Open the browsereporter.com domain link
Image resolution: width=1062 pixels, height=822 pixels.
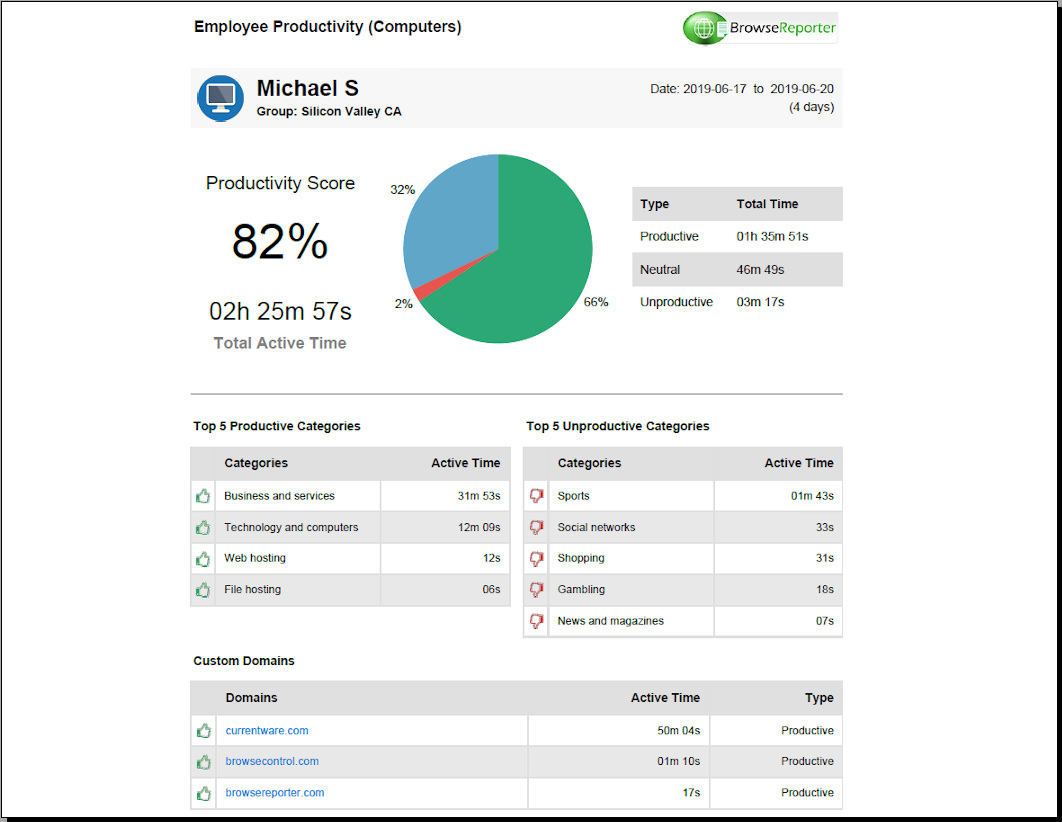[275, 793]
